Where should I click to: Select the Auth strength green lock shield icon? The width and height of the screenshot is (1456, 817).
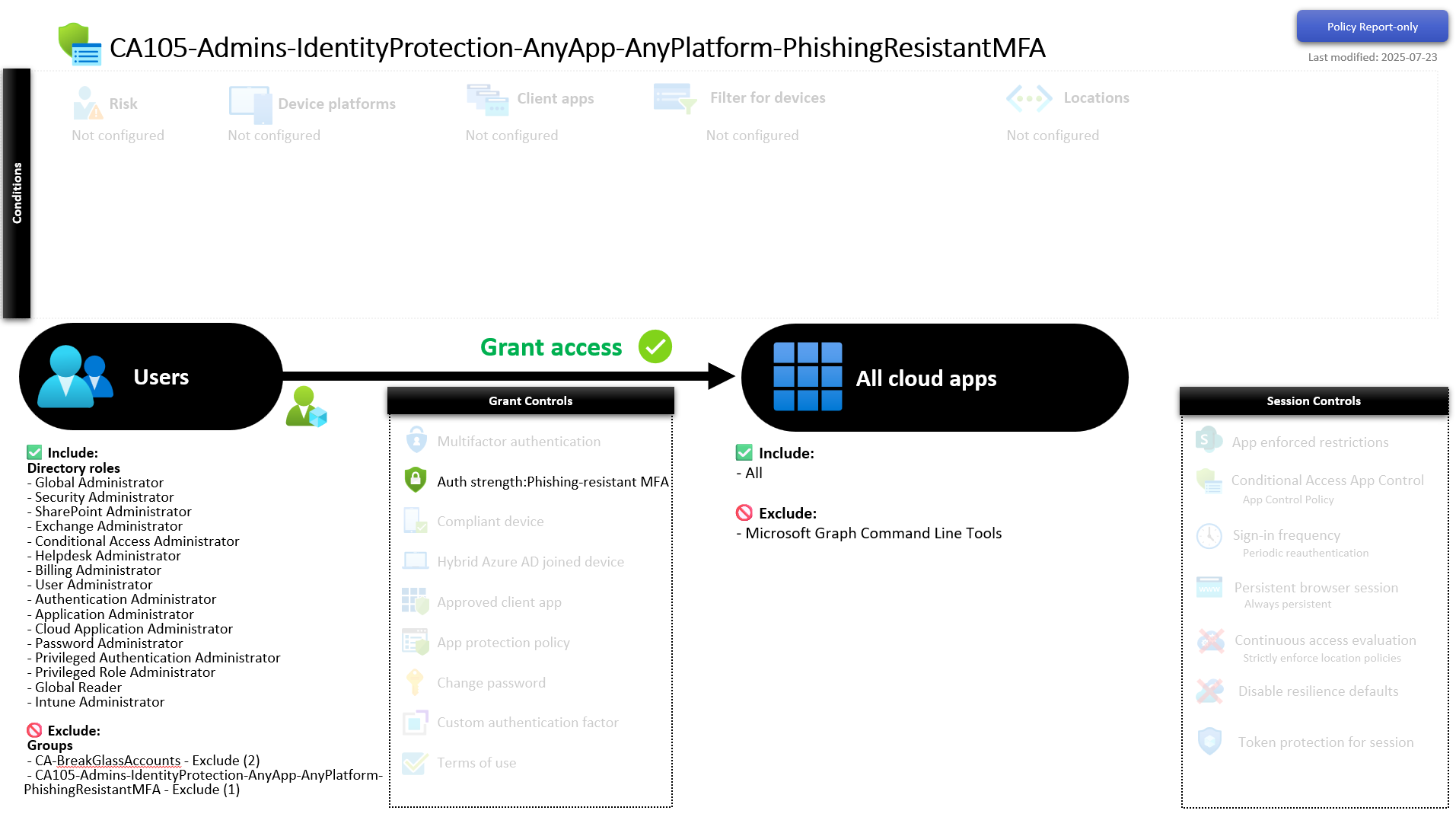click(415, 480)
